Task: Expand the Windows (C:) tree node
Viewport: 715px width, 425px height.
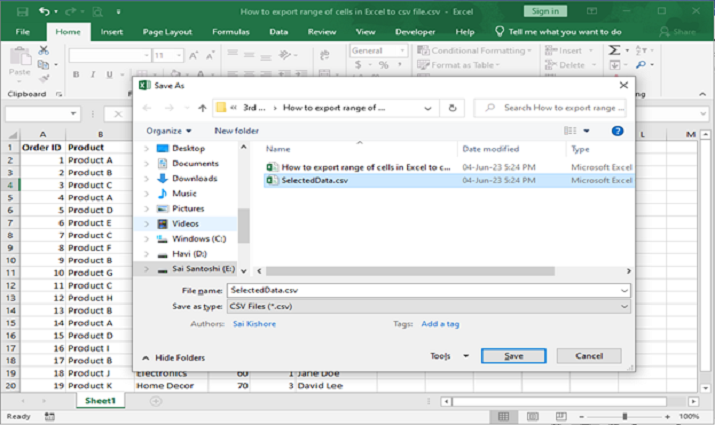Action: pyautogui.click(x=146, y=239)
